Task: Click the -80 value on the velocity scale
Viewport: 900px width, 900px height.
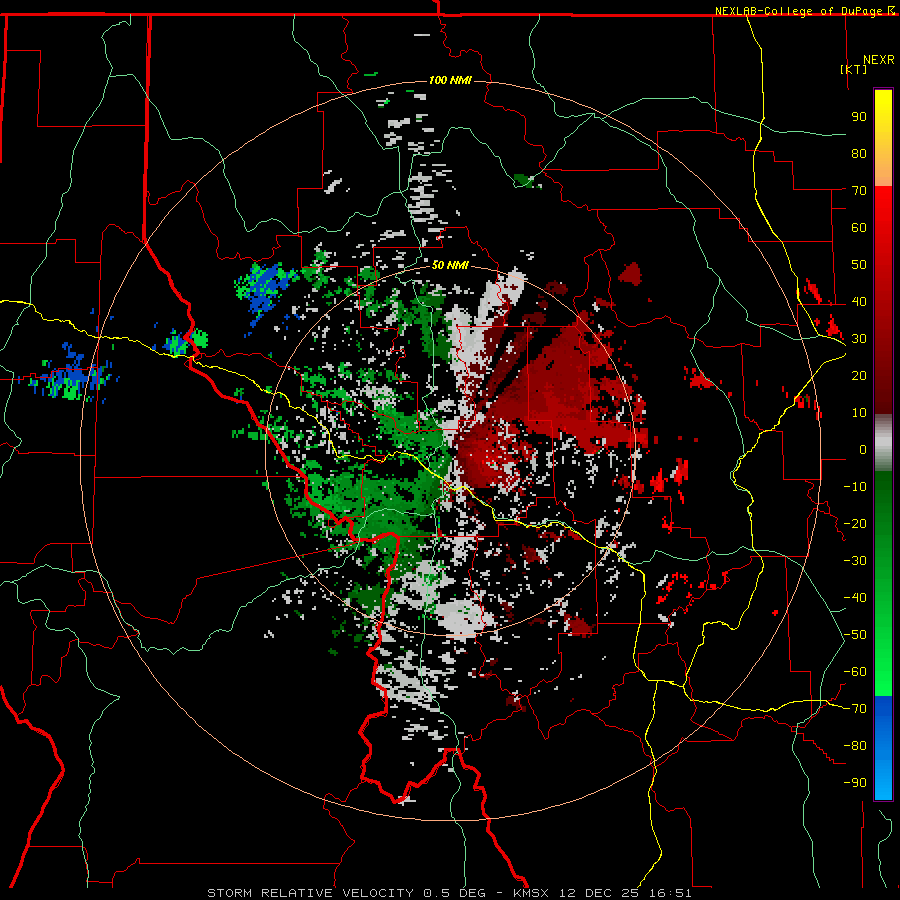Action: [x=855, y=746]
